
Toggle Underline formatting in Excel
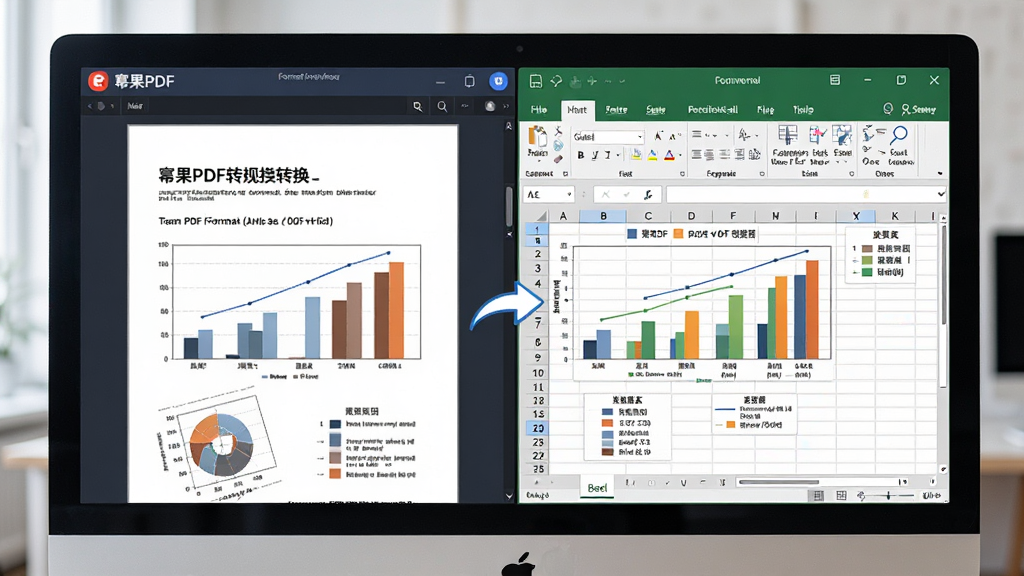[x=607, y=155]
